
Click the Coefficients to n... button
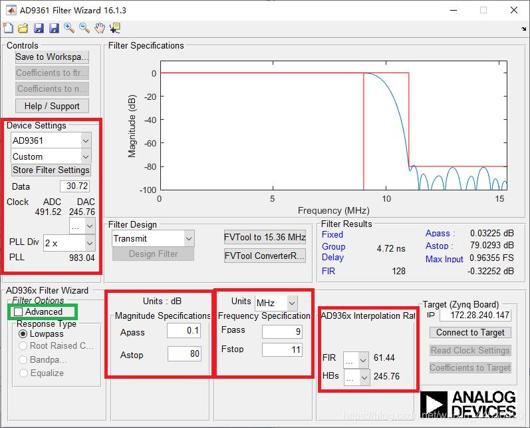[52, 89]
